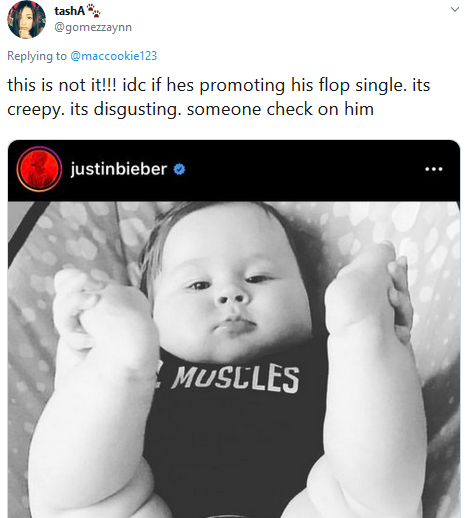
Task: Click the blue verified badge
Action: click(179, 169)
